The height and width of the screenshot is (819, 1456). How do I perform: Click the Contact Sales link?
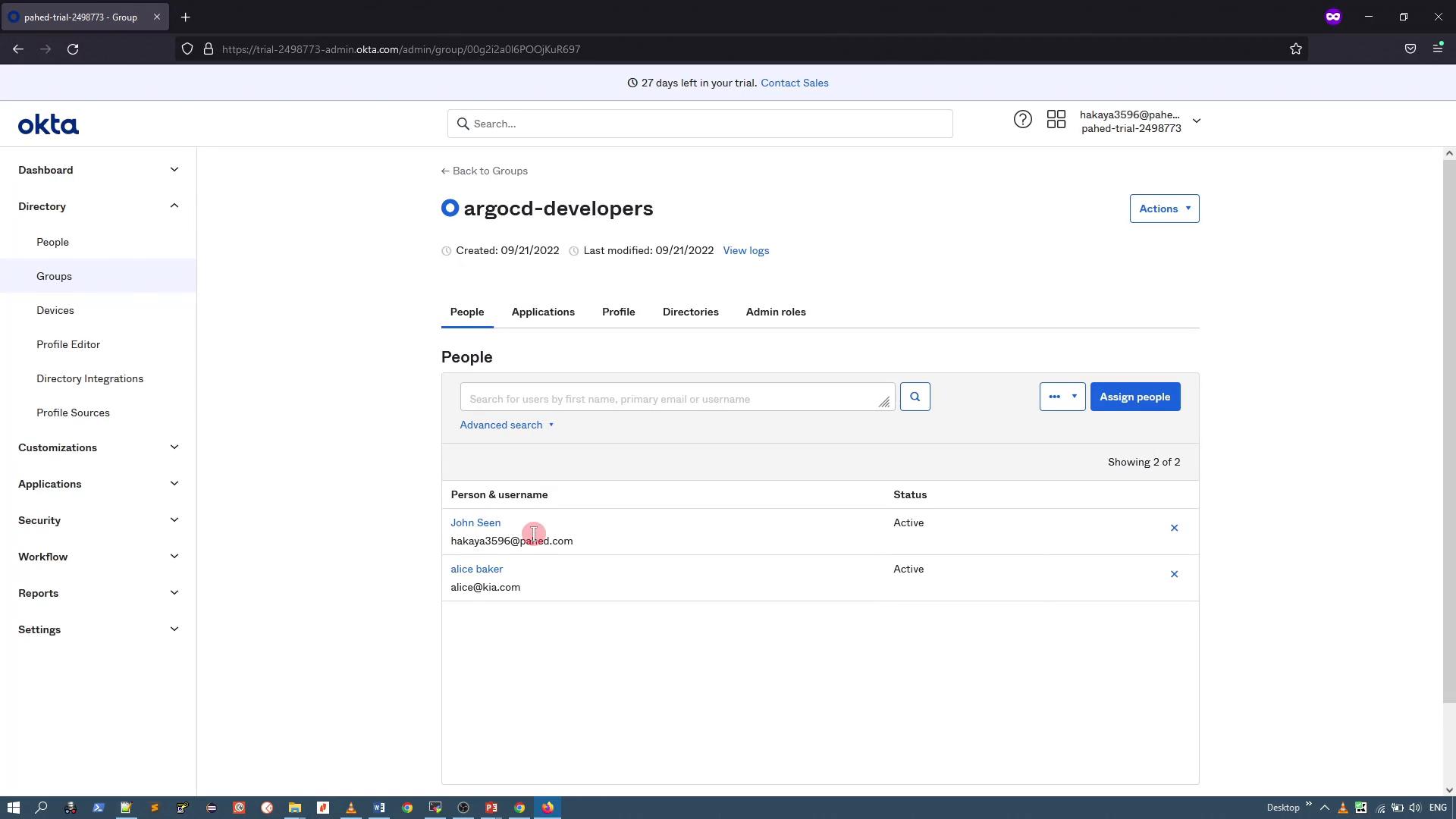pyautogui.click(x=795, y=83)
